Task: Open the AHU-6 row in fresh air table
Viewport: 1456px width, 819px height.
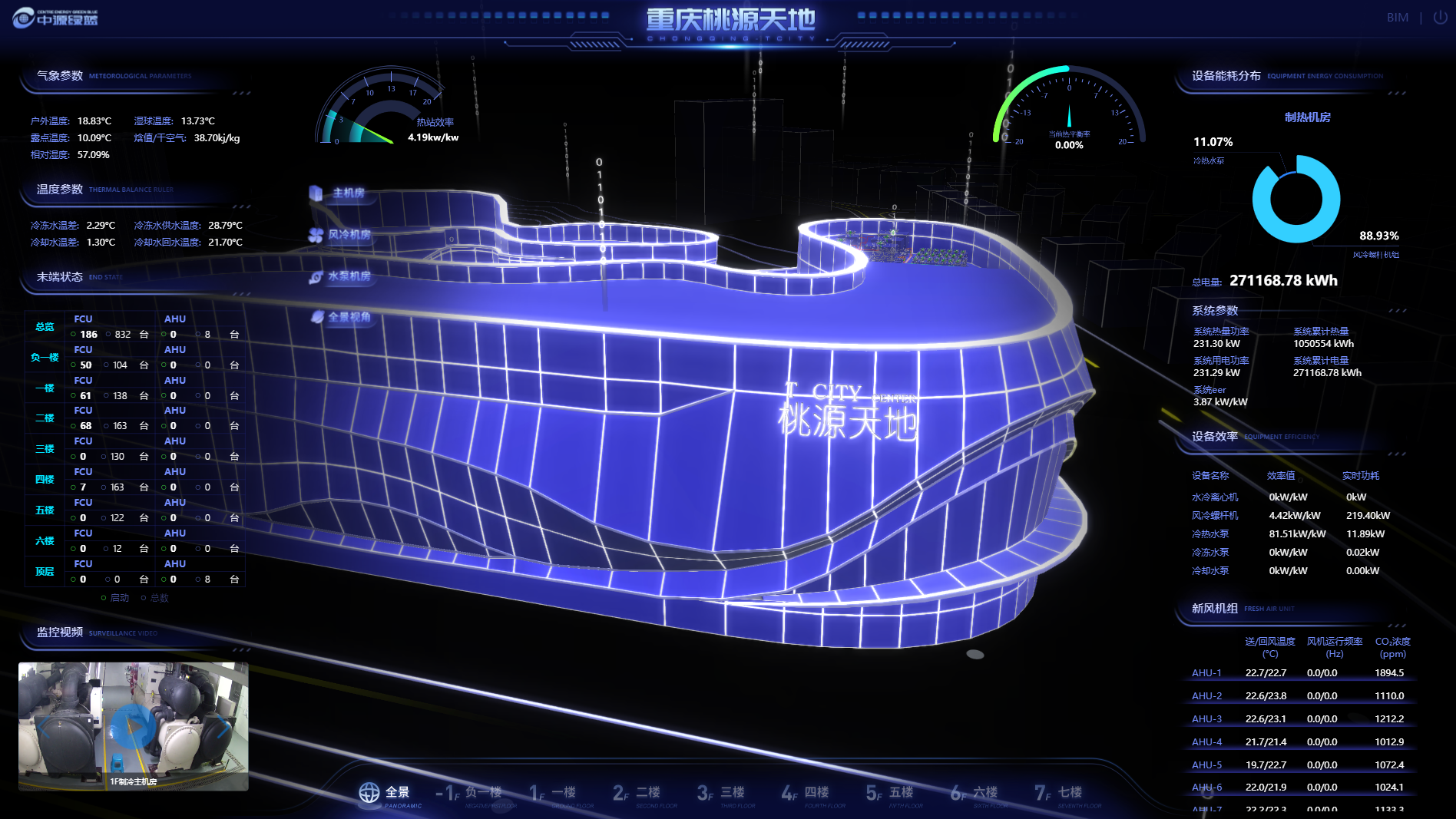Action: click(x=1300, y=788)
